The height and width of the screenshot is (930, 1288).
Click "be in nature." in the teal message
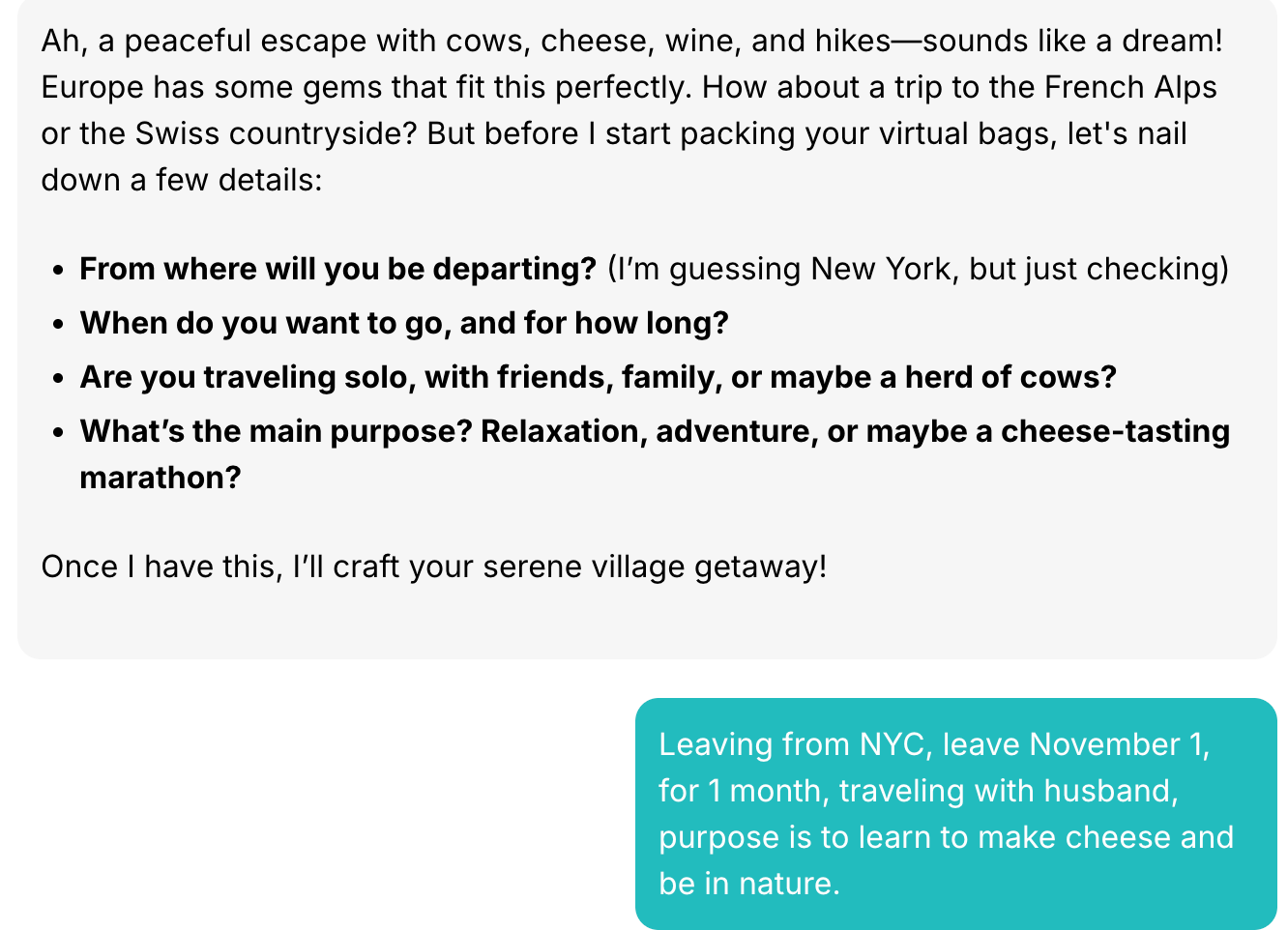click(748, 884)
